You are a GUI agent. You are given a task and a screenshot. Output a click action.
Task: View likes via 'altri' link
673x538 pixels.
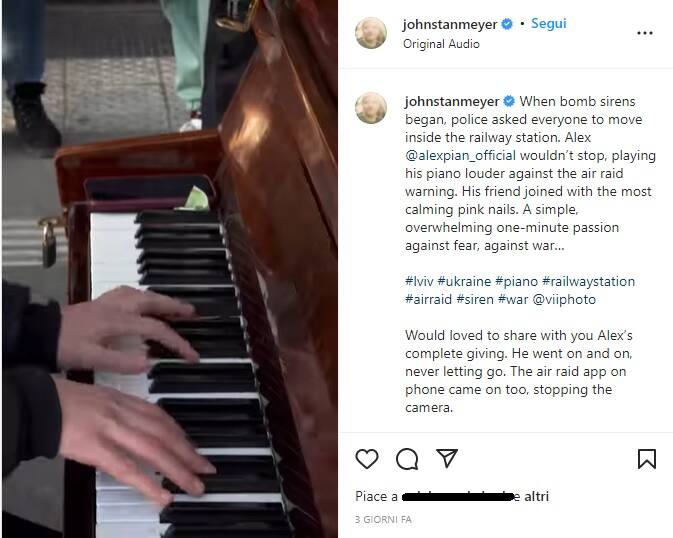pos(537,496)
